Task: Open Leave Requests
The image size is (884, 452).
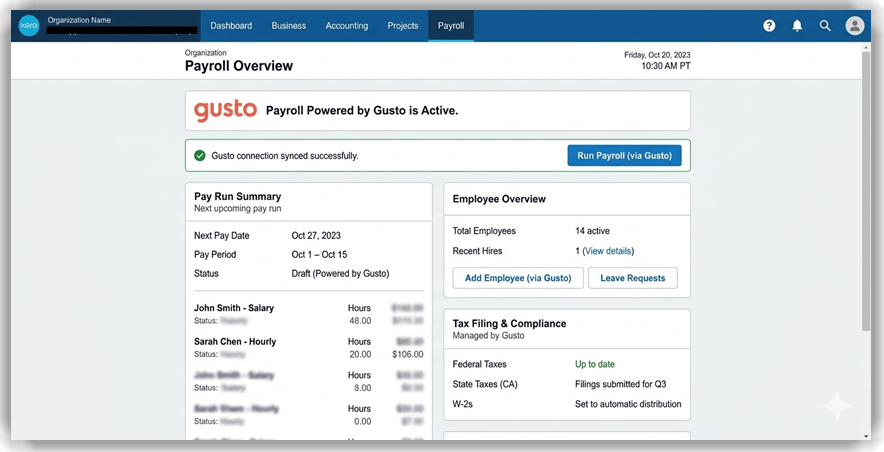Action: pos(632,278)
